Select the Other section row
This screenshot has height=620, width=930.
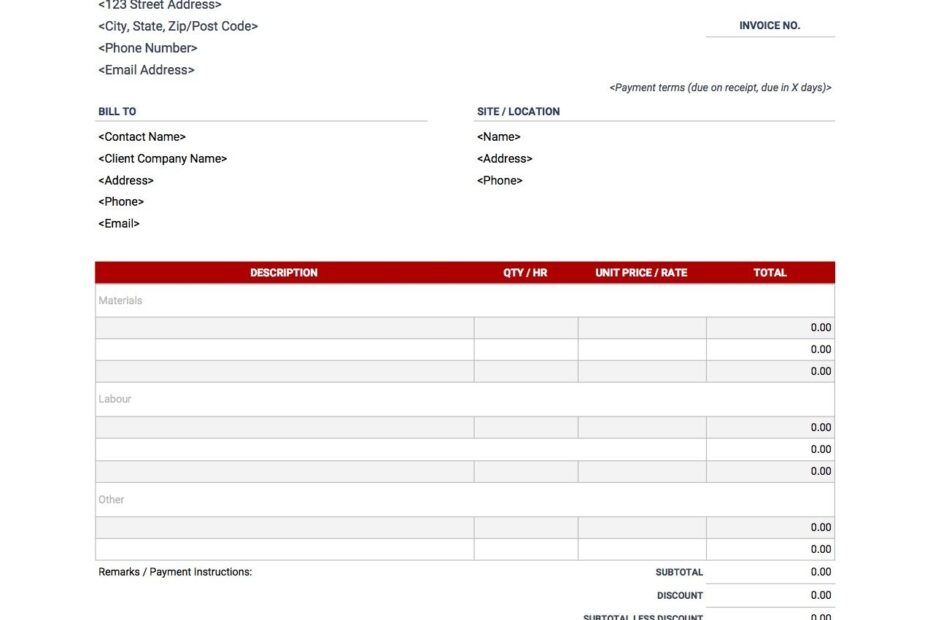point(111,499)
